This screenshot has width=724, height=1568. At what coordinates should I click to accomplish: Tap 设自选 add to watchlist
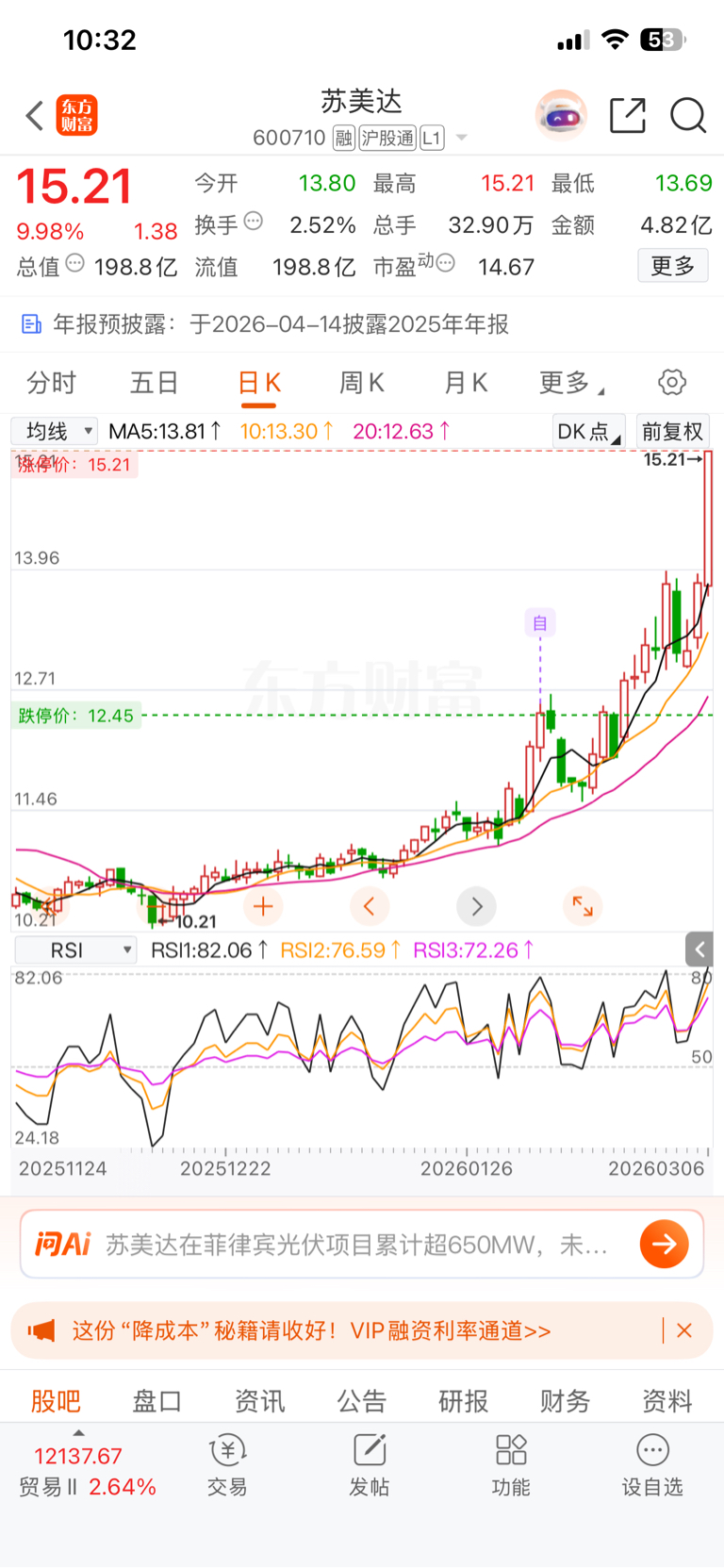point(652,1465)
